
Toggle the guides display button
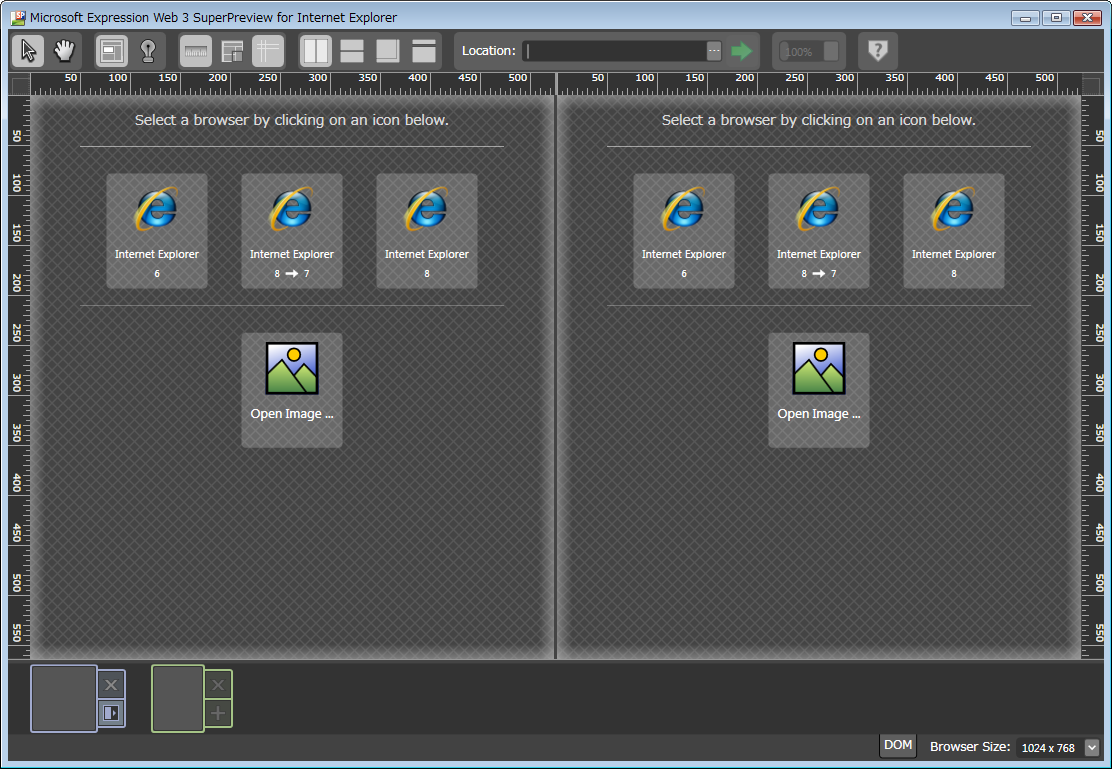click(268, 51)
